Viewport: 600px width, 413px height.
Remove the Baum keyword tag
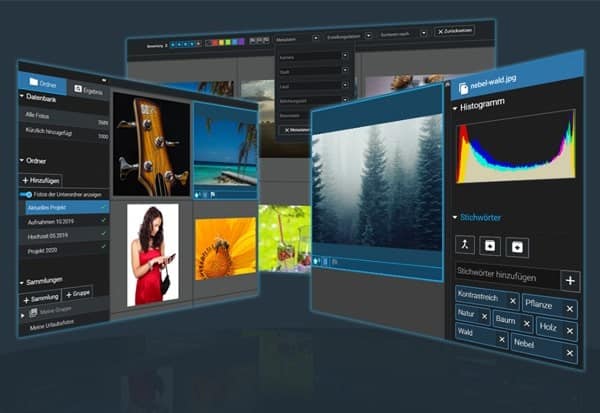(527, 324)
